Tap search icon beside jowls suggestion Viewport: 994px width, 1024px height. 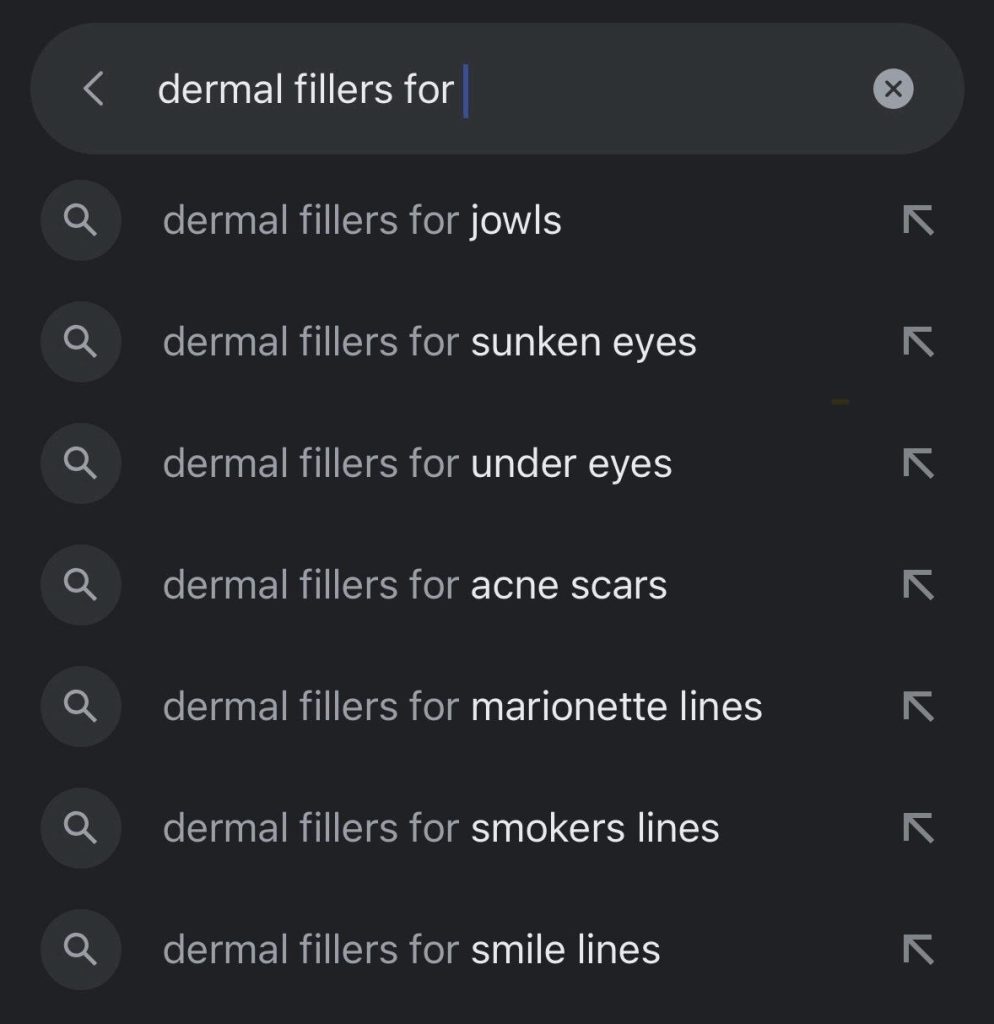point(81,220)
